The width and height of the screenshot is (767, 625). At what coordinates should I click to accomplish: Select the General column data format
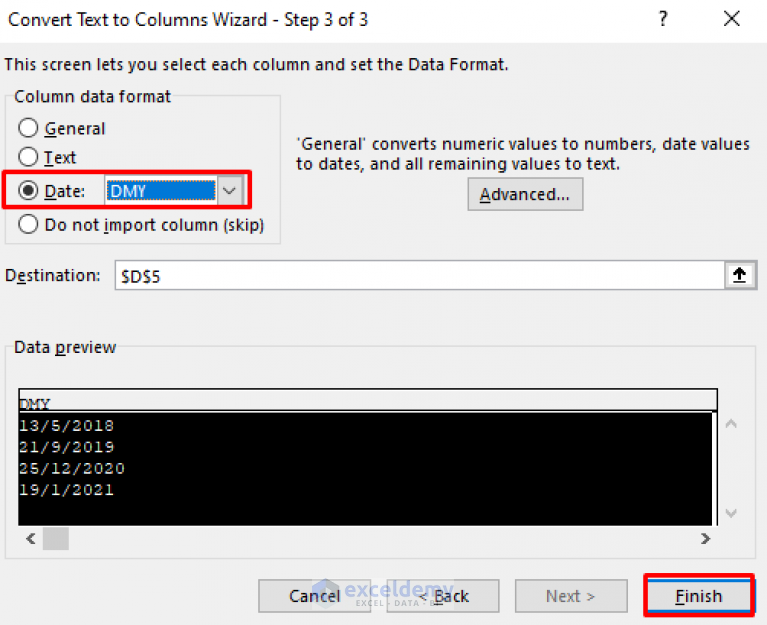28,128
